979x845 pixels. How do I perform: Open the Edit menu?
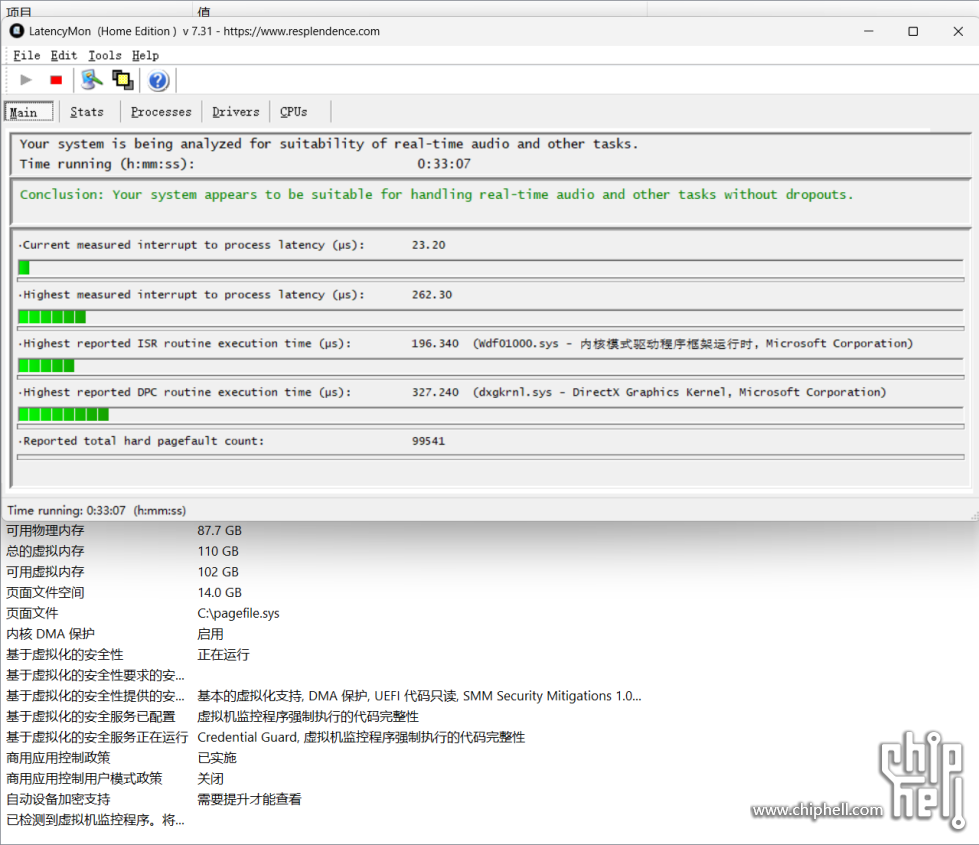[64, 56]
